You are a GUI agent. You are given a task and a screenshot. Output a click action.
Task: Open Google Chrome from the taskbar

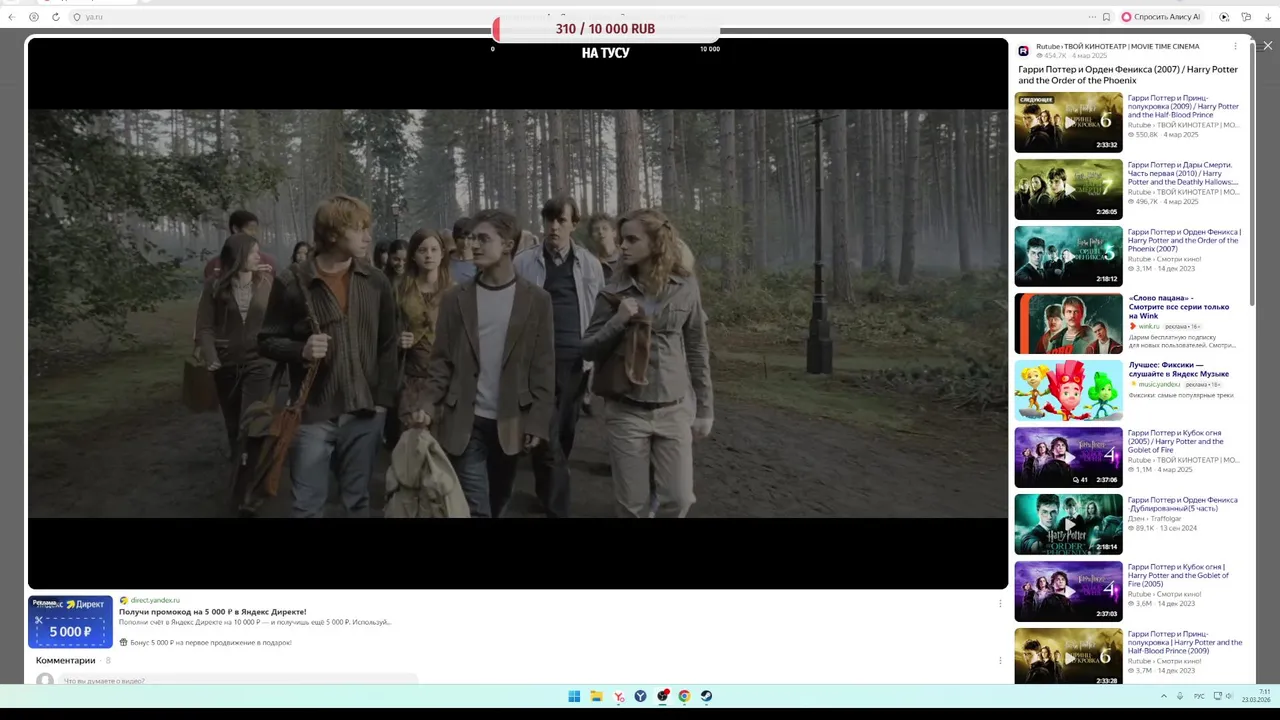click(x=684, y=696)
